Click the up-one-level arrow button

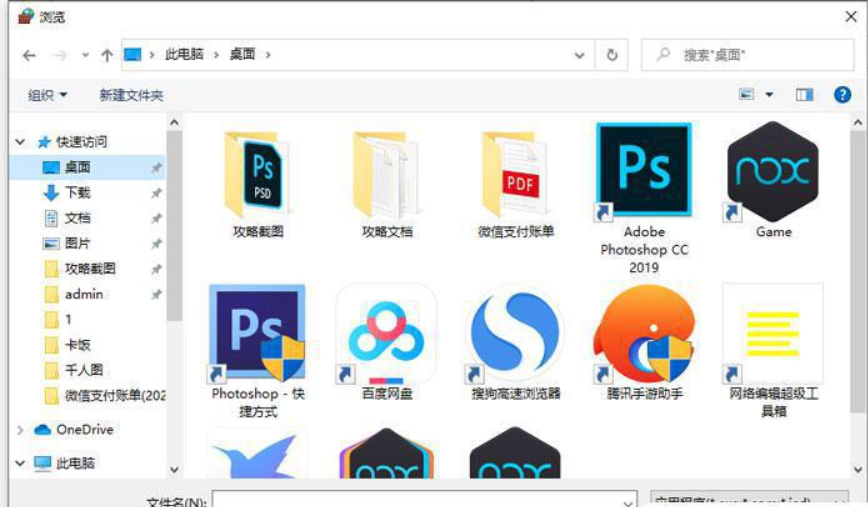[x=107, y=55]
